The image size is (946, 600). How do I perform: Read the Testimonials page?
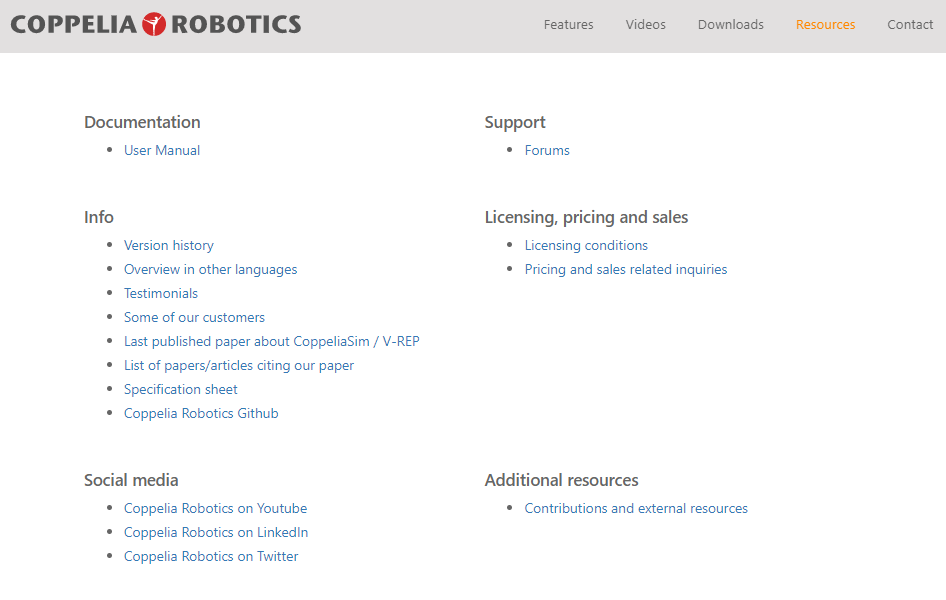click(161, 293)
